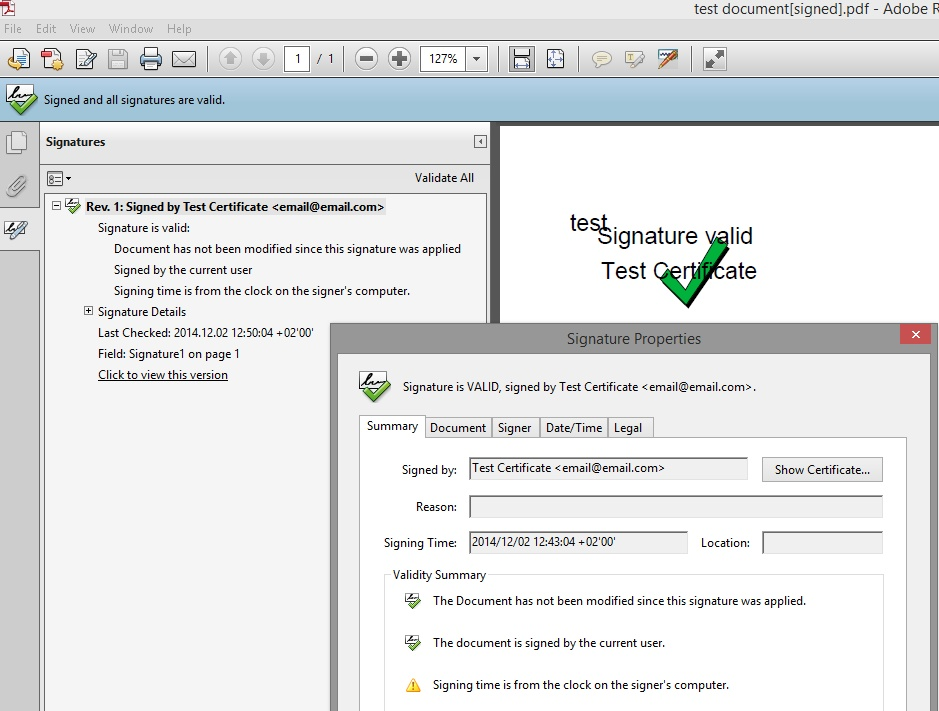The image size is (939, 711).
Task: Click the yellow warning triangle icon
Action: point(413,685)
